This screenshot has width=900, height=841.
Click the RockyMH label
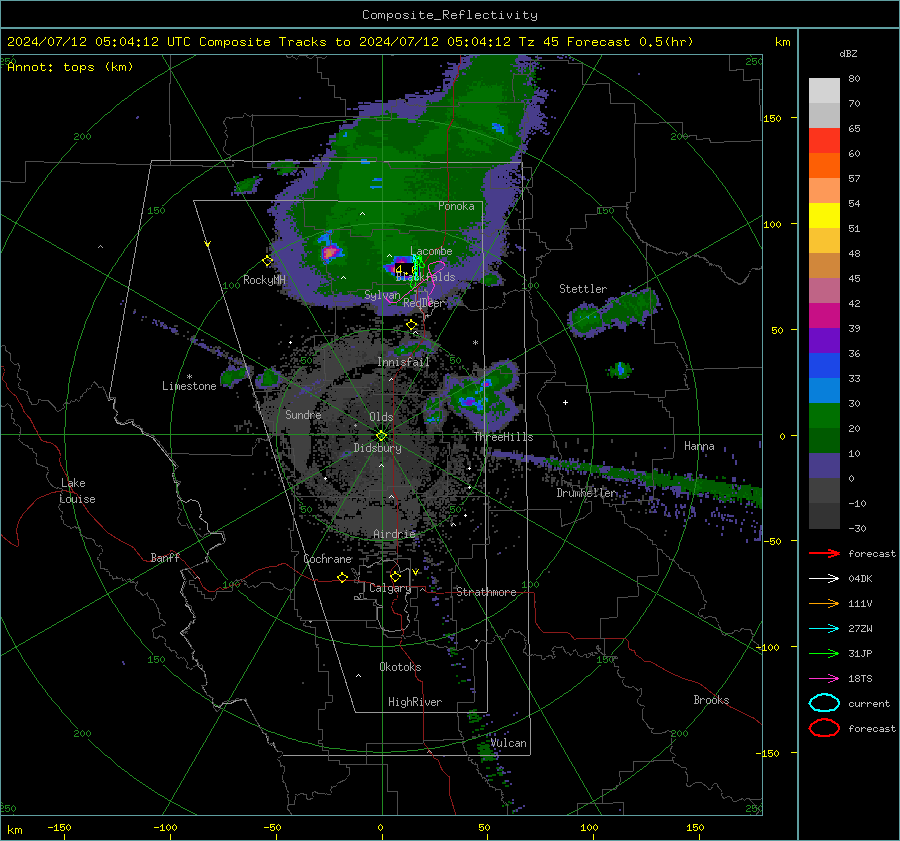coord(264,280)
